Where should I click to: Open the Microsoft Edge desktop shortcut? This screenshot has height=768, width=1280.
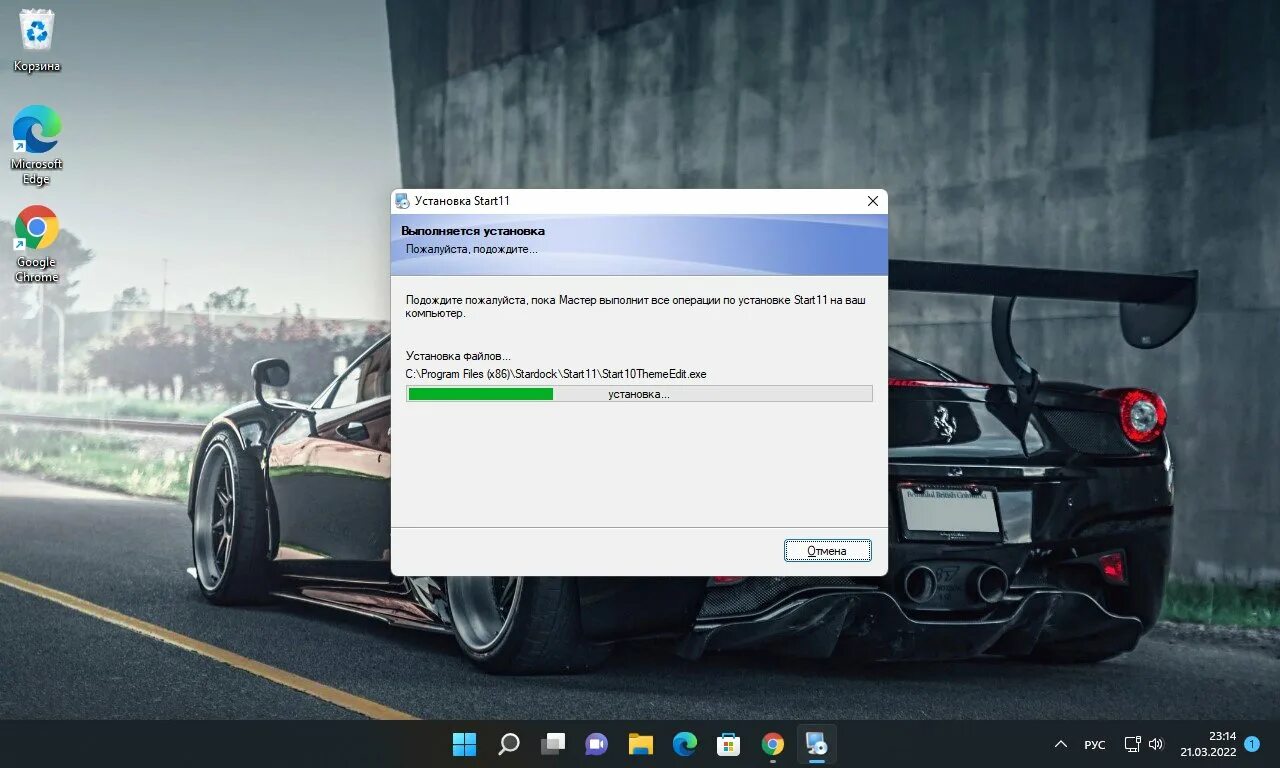[x=37, y=145]
